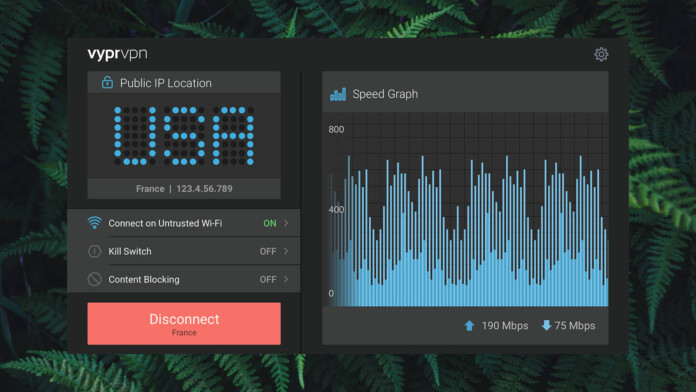Screen dimensions: 696x392
Task: Click the Content Blocking prohibited icon
Action: click(94, 279)
